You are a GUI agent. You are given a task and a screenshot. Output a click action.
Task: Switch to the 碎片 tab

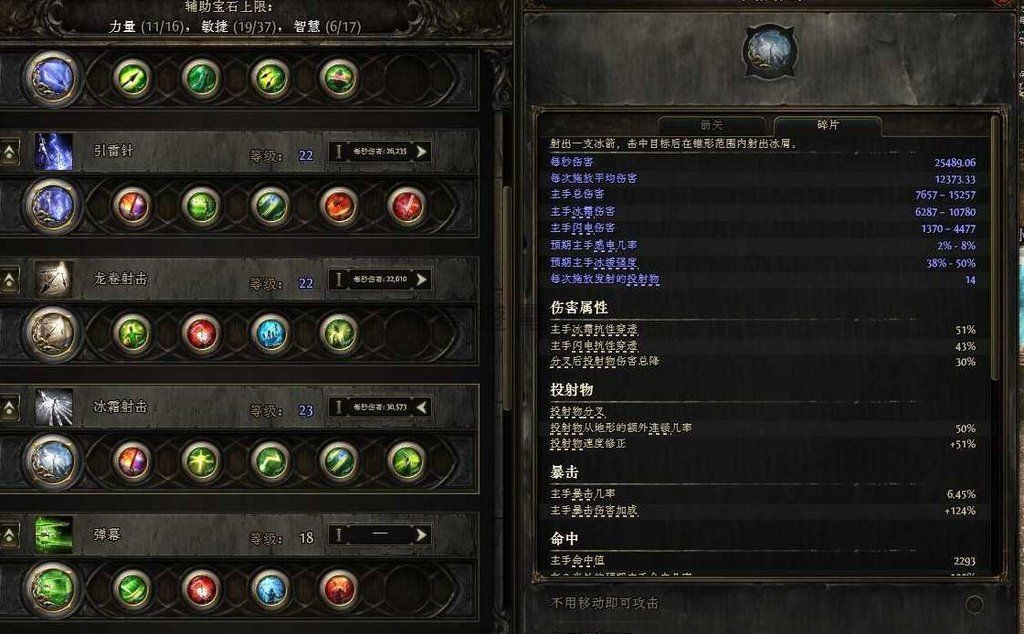827,125
